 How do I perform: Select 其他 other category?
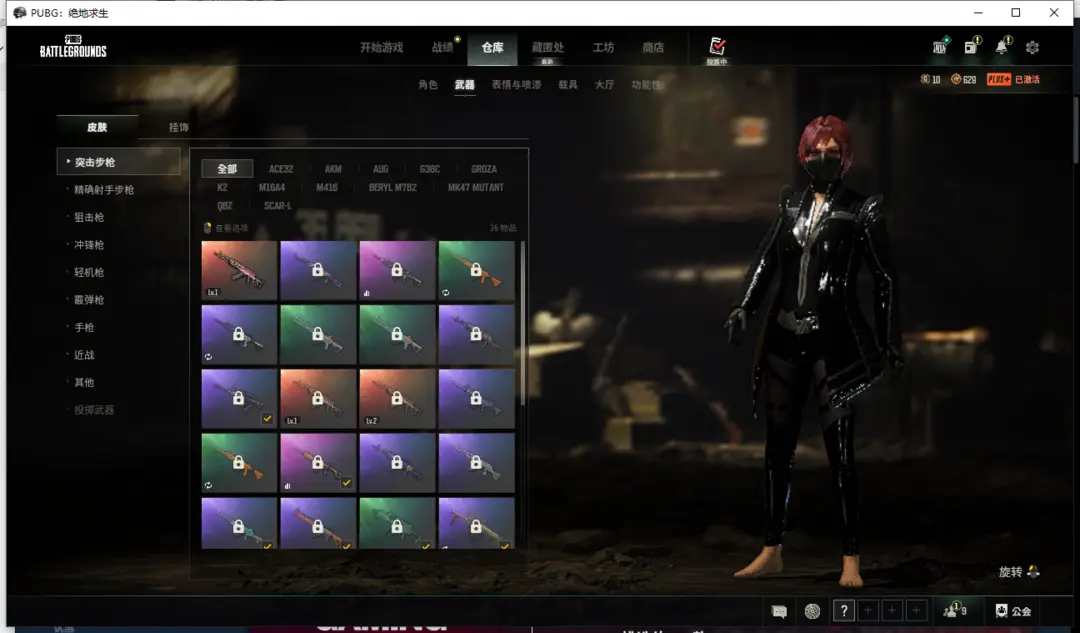pos(84,382)
